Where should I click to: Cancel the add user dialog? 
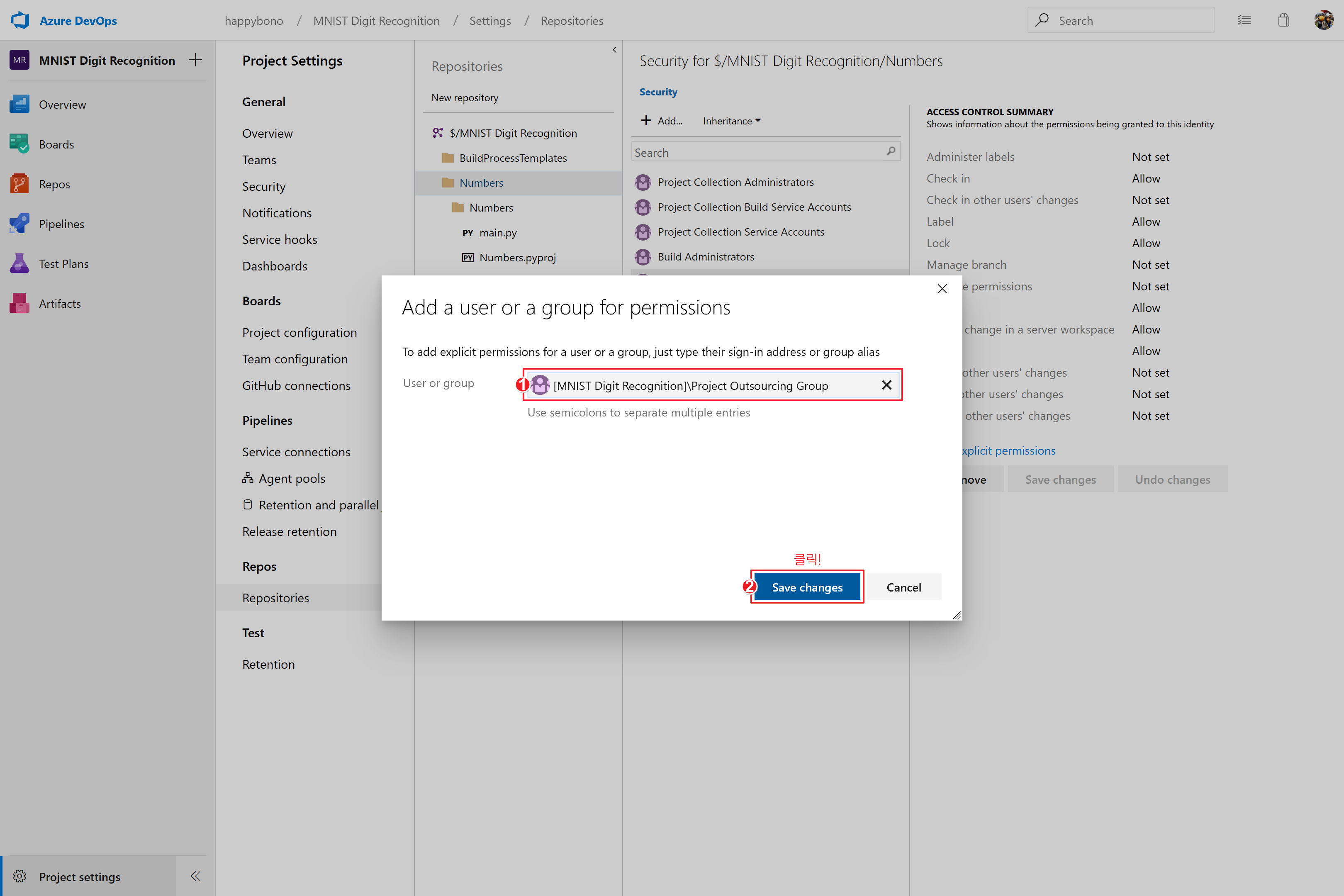(904, 587)
